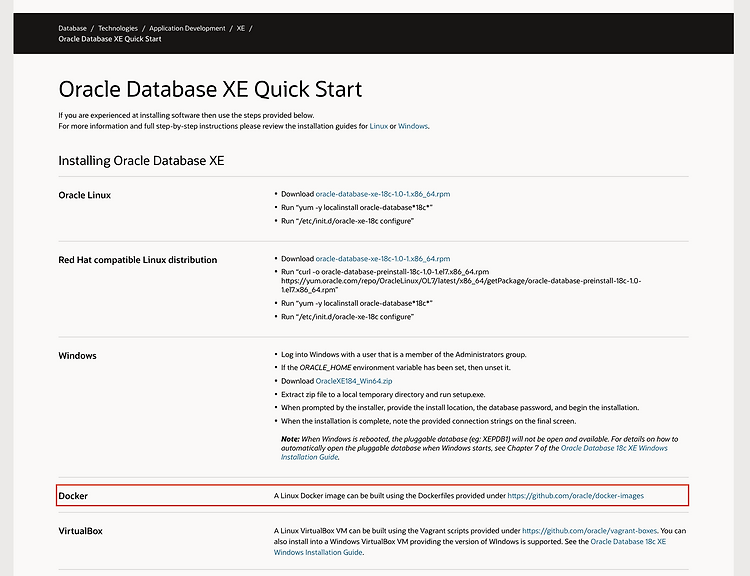Download rpm under Red Hat compatible section
Screen dimensions: 750x576
383,258
